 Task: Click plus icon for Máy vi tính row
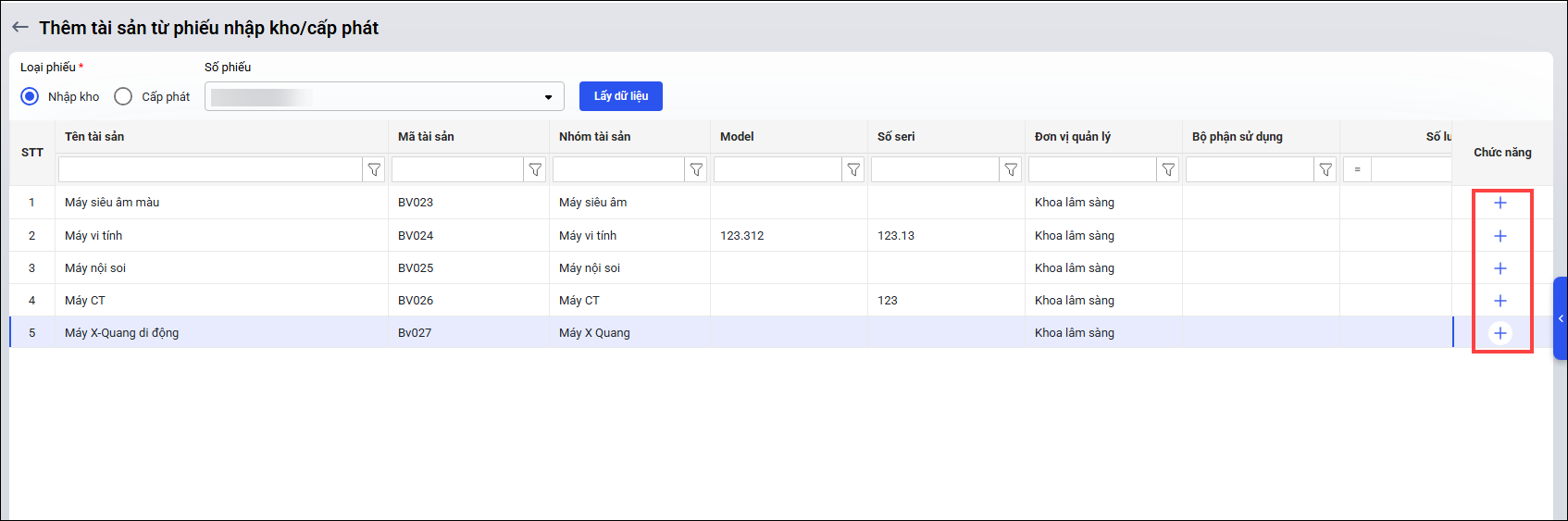pyautogui.click(x=1500, y=236)
